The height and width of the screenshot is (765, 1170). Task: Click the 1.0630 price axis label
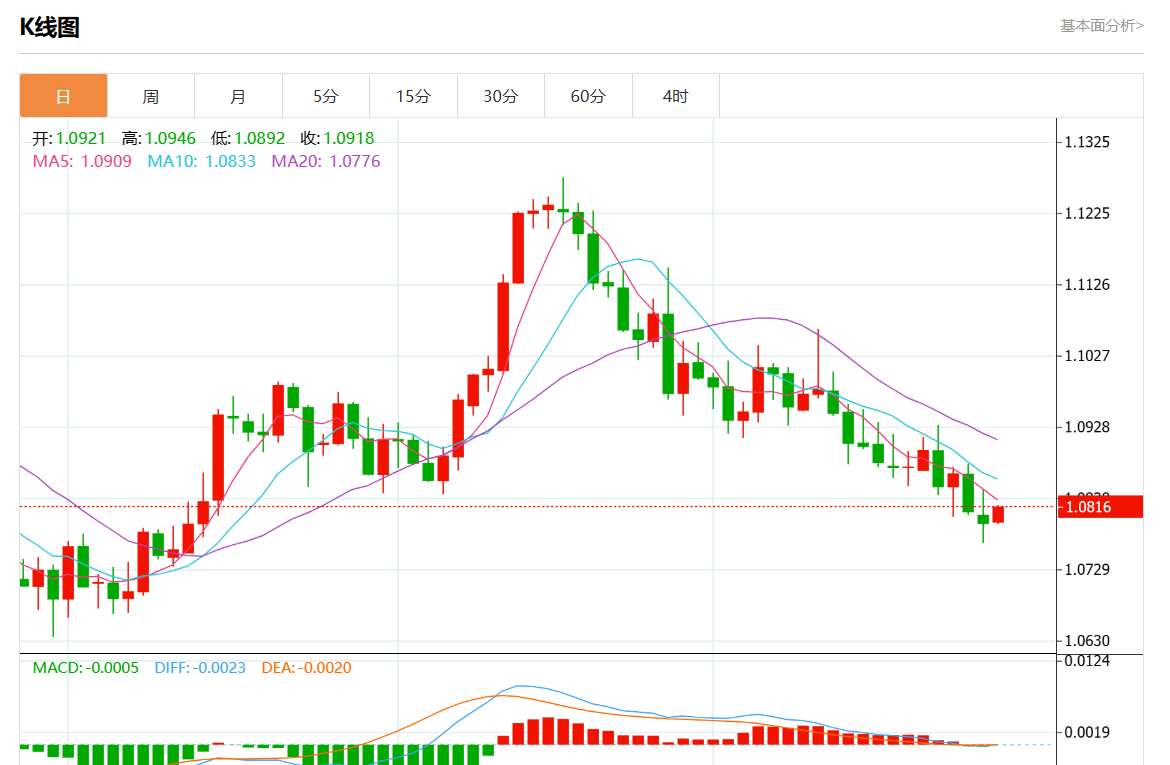pos(1087,640)
